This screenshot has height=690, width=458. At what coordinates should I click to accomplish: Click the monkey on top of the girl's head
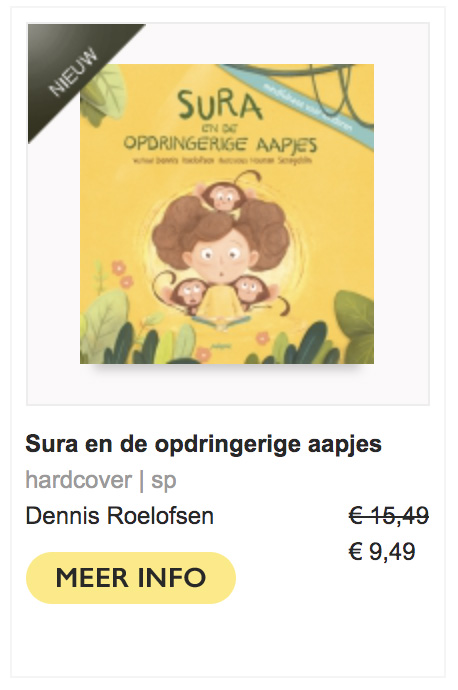click(225, 194)
